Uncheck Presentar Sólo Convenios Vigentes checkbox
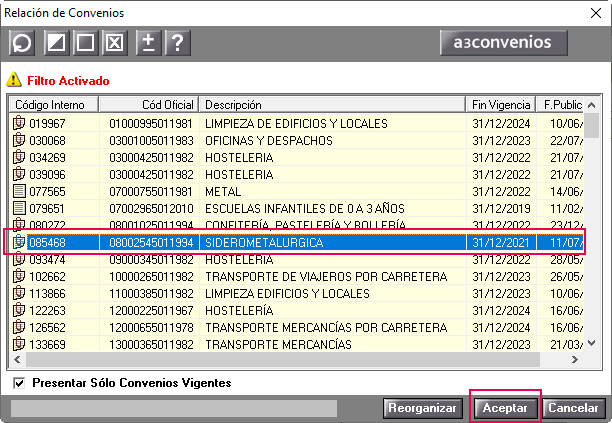The width and height of the screenshot is (612, 423). (x=19, y=383)
